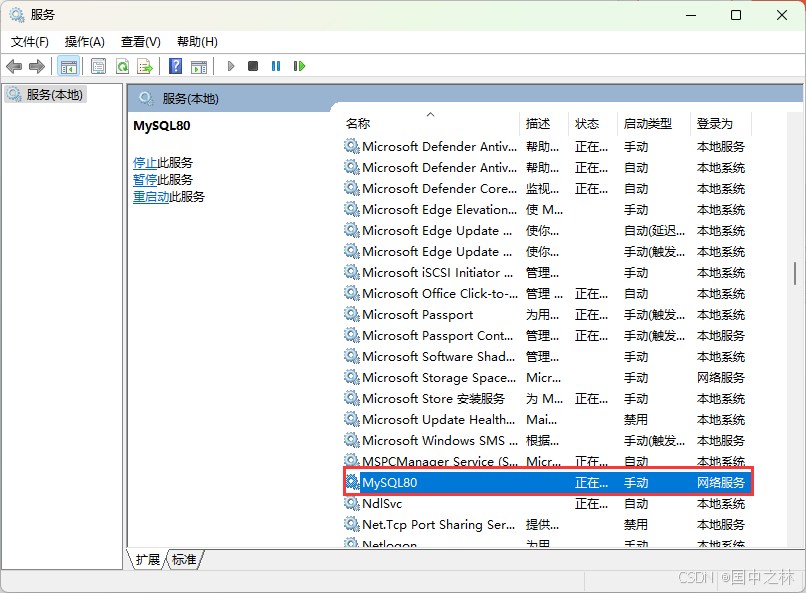Minimize the 服务 window
The width and height of the screenshot is (806, 593).
(691, 15)
